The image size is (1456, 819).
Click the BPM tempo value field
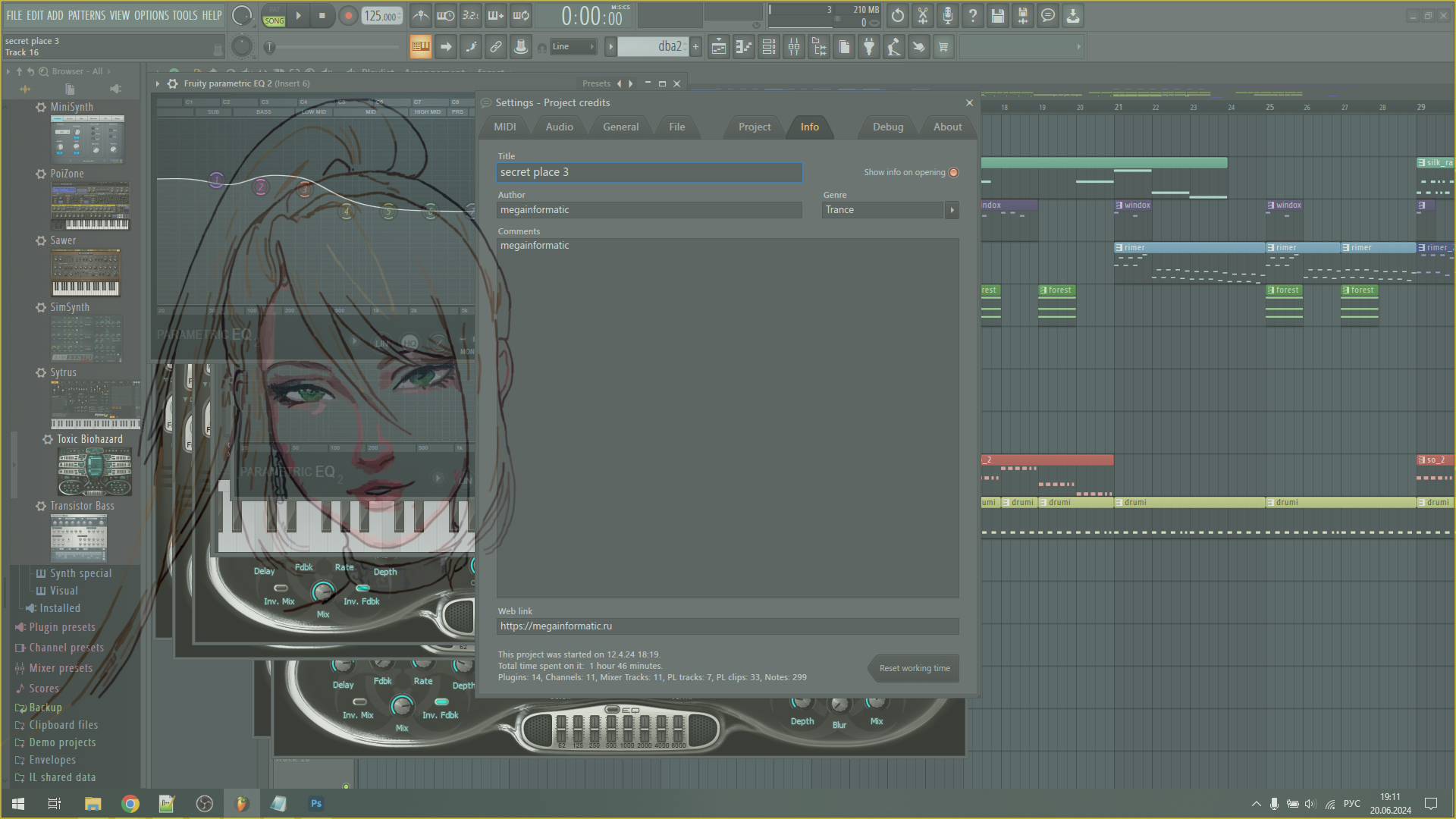(382, 15)
